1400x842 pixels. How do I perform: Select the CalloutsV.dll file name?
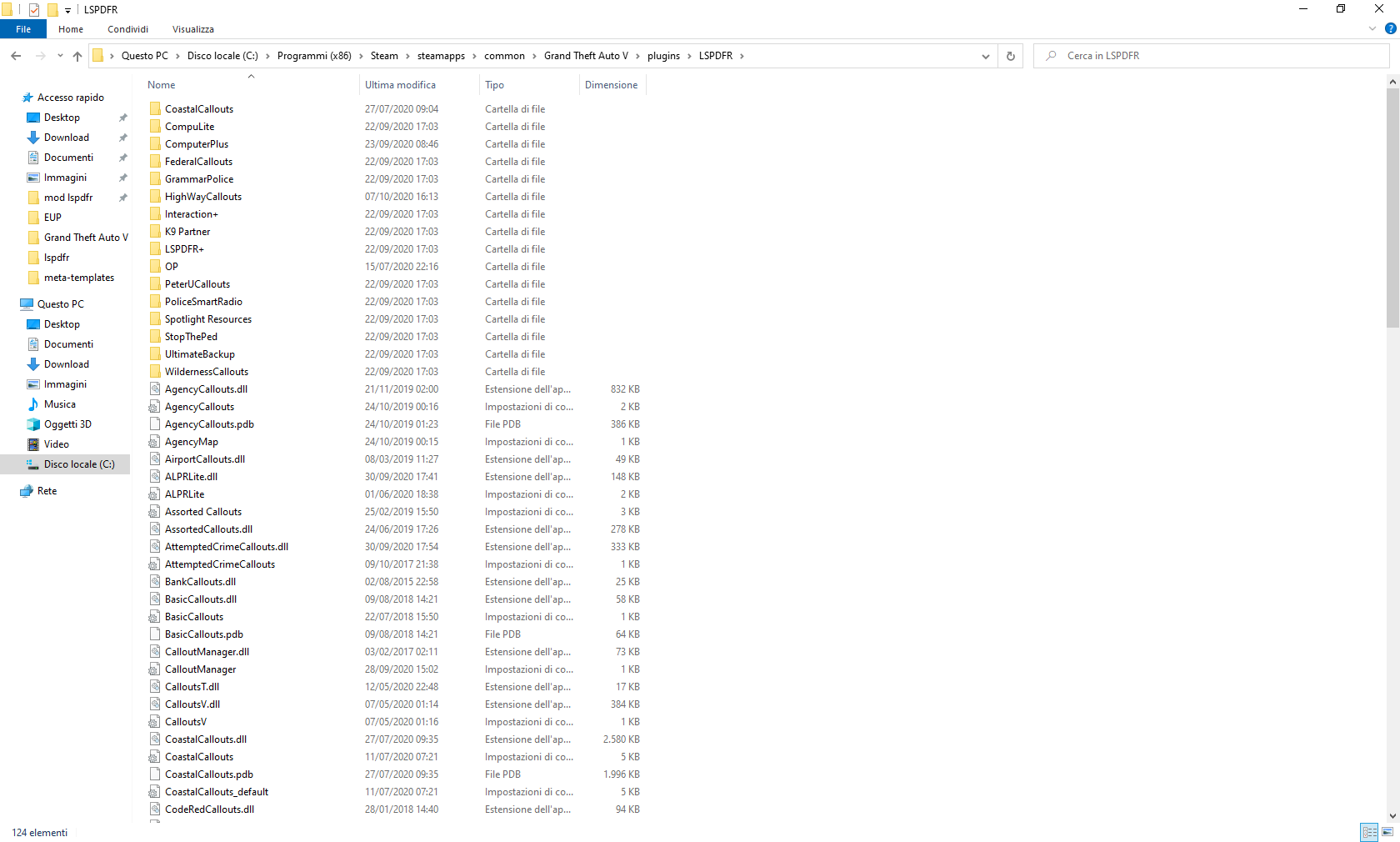[x=192, y=704]
